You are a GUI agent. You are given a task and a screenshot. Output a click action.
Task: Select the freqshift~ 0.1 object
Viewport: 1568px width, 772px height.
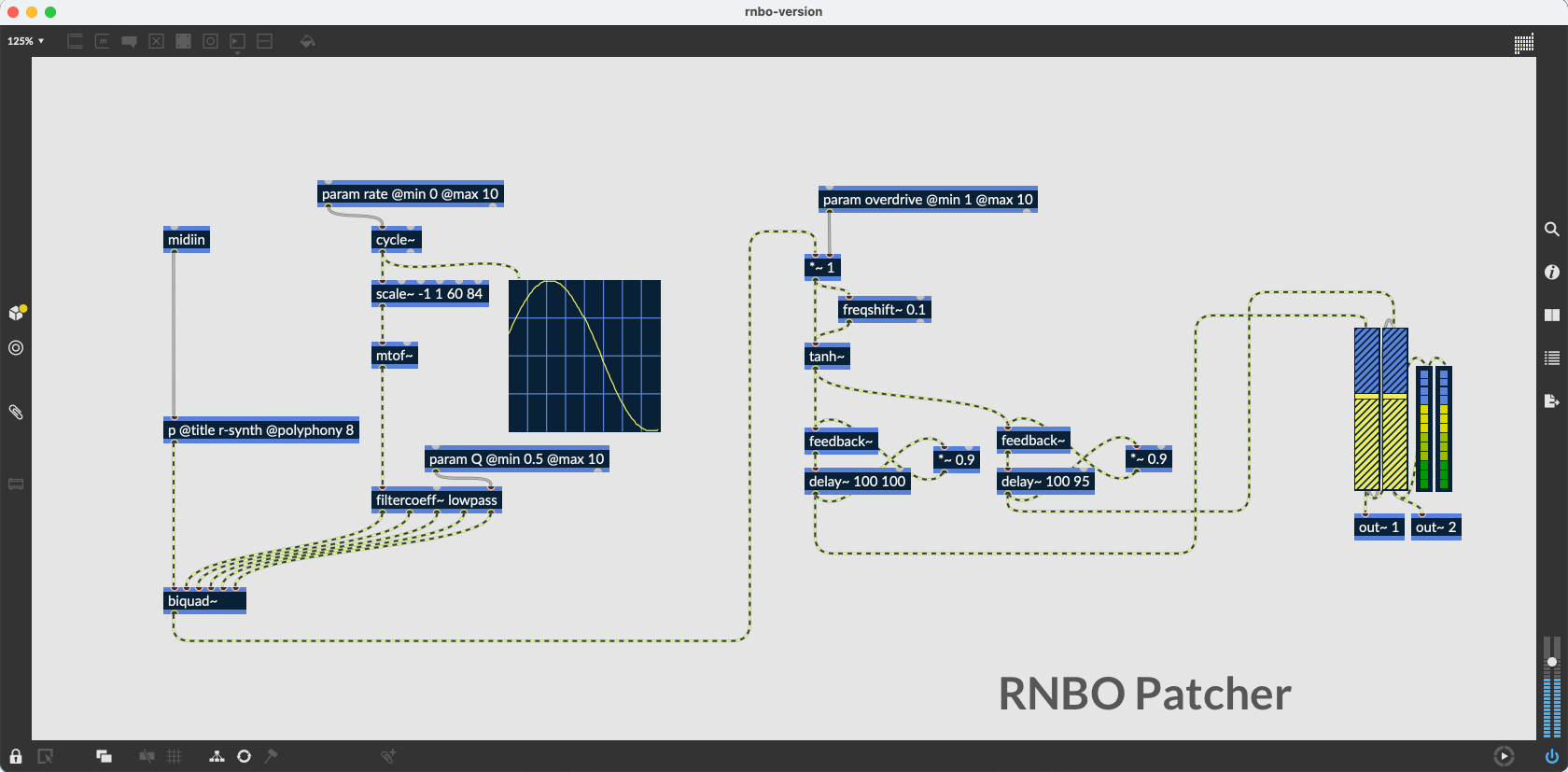(x=885, y=310)
